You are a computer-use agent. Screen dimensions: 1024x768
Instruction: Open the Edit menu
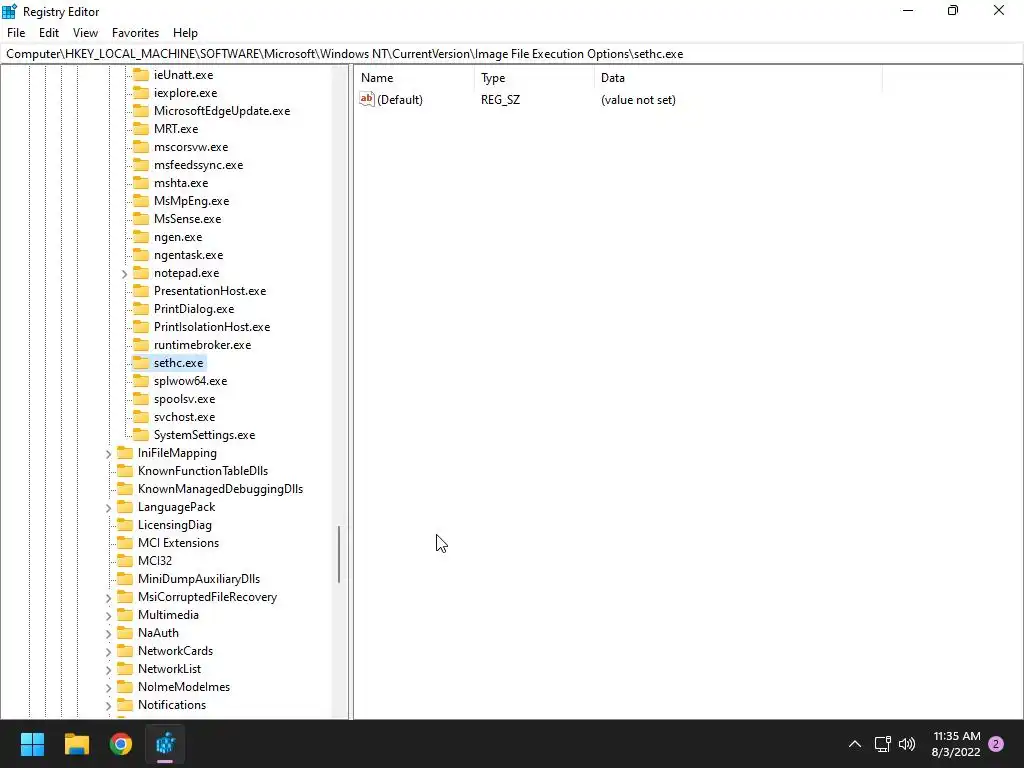pyautogui.click(x=48, y=33)
